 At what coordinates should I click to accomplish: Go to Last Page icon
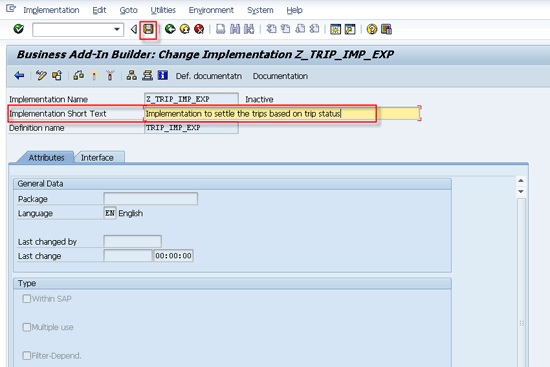coord(314,29)
